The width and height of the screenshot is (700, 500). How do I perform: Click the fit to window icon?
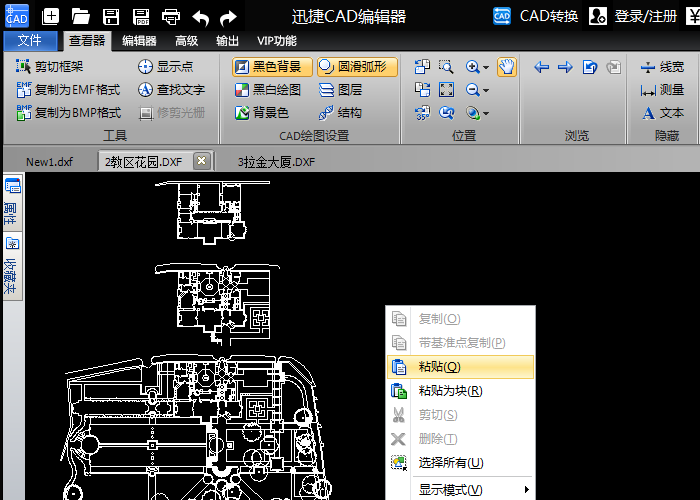(446, 90)
